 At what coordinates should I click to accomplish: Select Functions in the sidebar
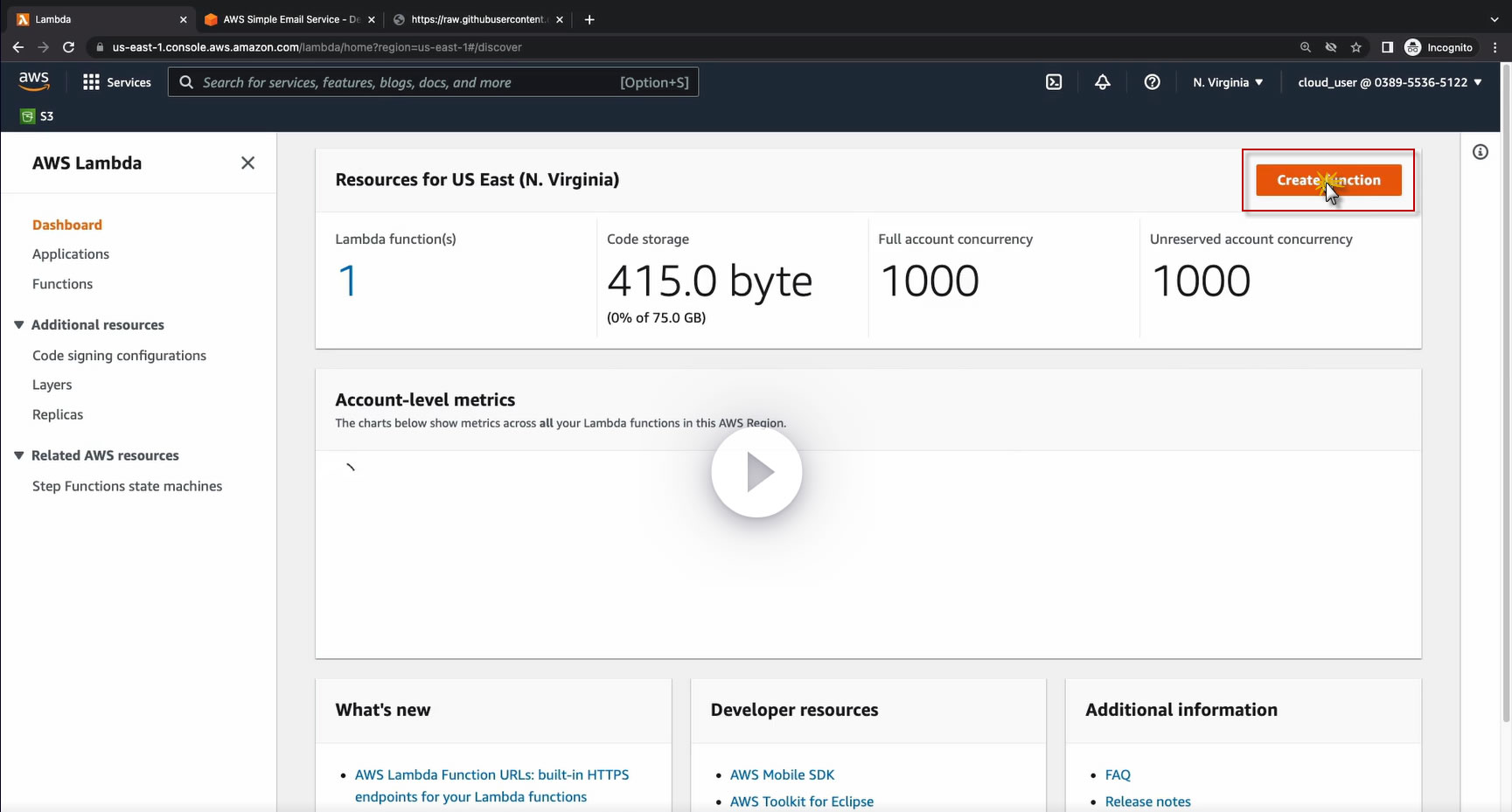[62, 284]
